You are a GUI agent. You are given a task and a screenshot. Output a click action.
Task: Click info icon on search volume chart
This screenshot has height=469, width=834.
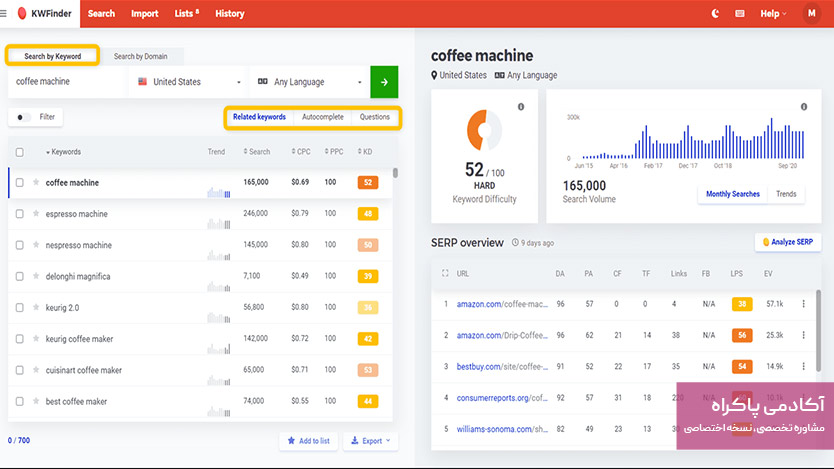click(804, 107)
